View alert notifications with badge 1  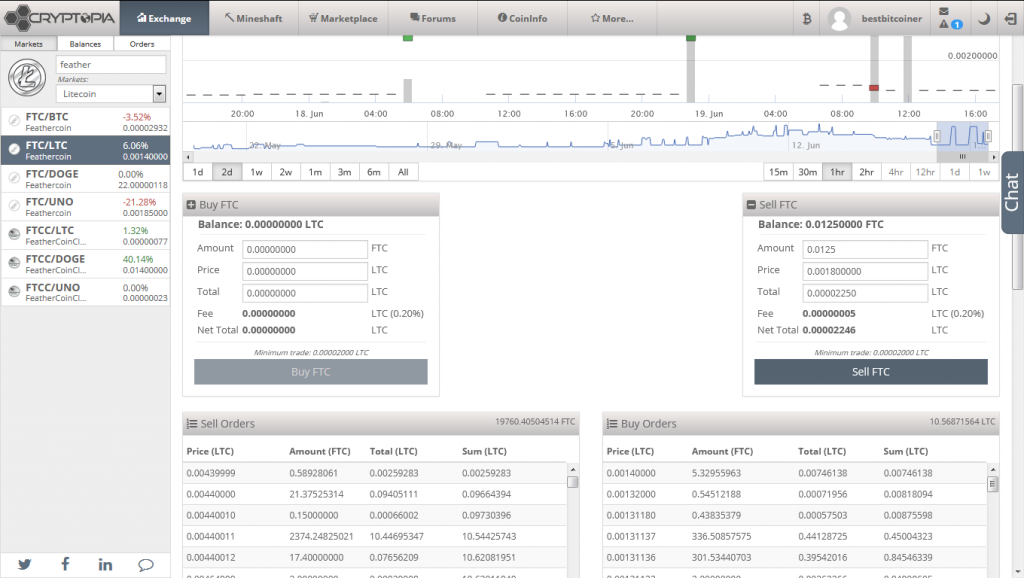[950, 24]
